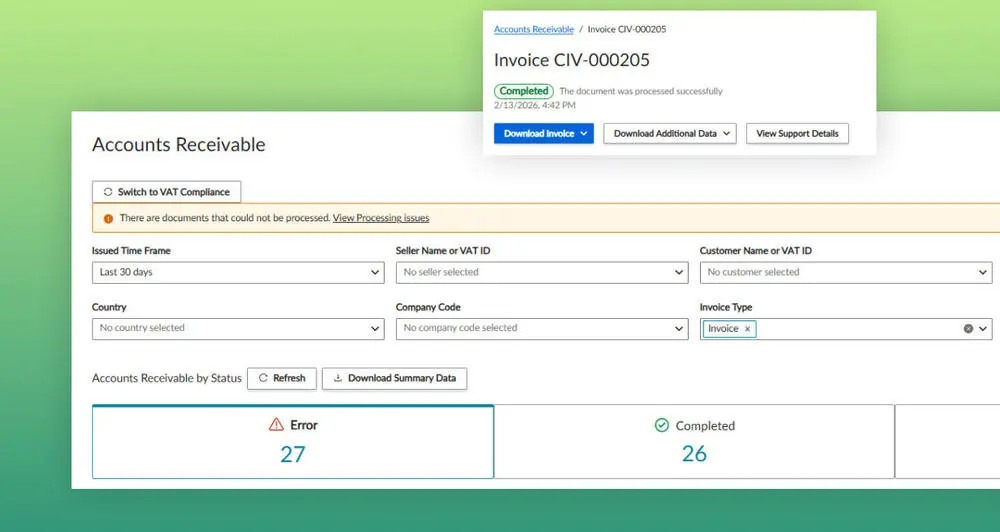Click the orange warning icon in banner
This screenshot has height=532, width=1000.
click(108, 218)
